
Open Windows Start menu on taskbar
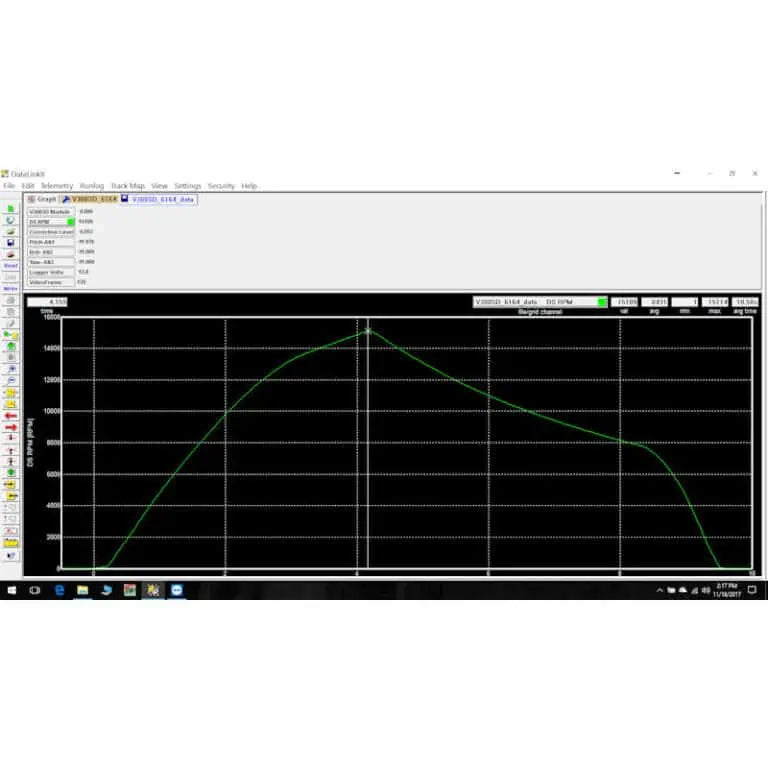(10, 590)
